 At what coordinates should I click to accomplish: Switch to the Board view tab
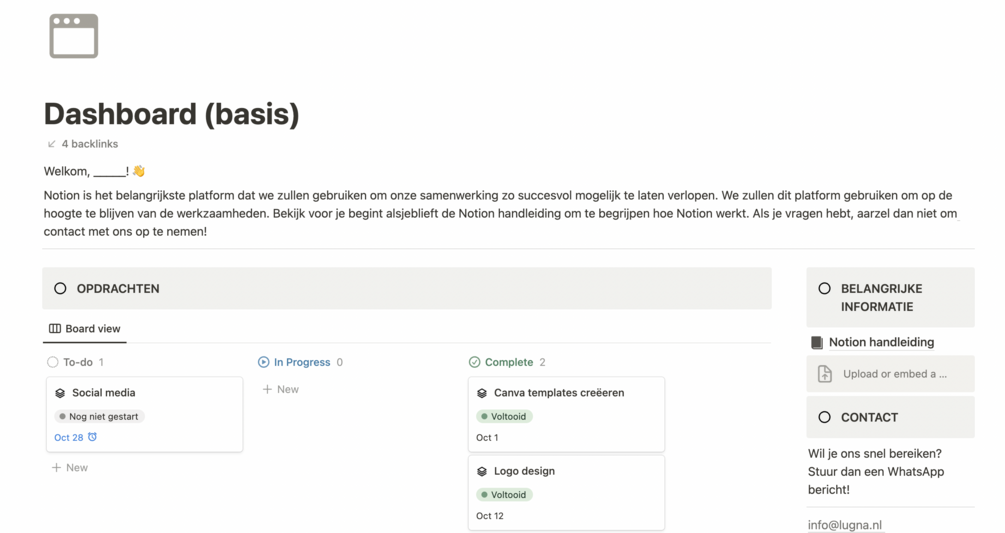85,328
